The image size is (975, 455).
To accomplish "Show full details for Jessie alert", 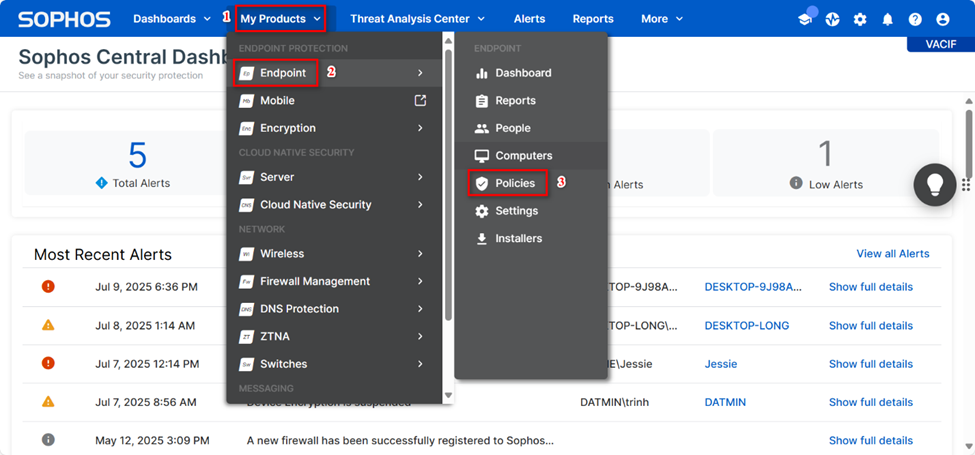I will pos(870,364).
